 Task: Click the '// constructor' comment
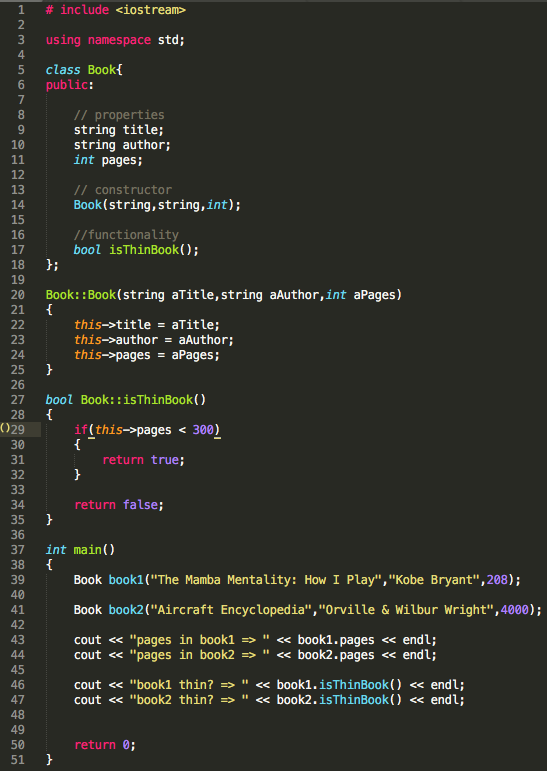(122, 190)
